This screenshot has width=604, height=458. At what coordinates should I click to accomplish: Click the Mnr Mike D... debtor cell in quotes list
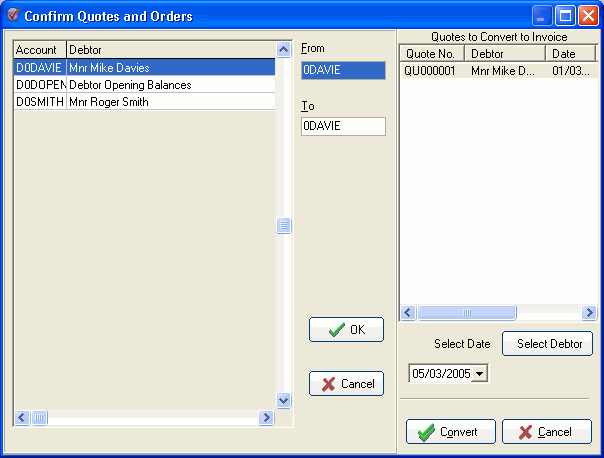tap(503, 71)
